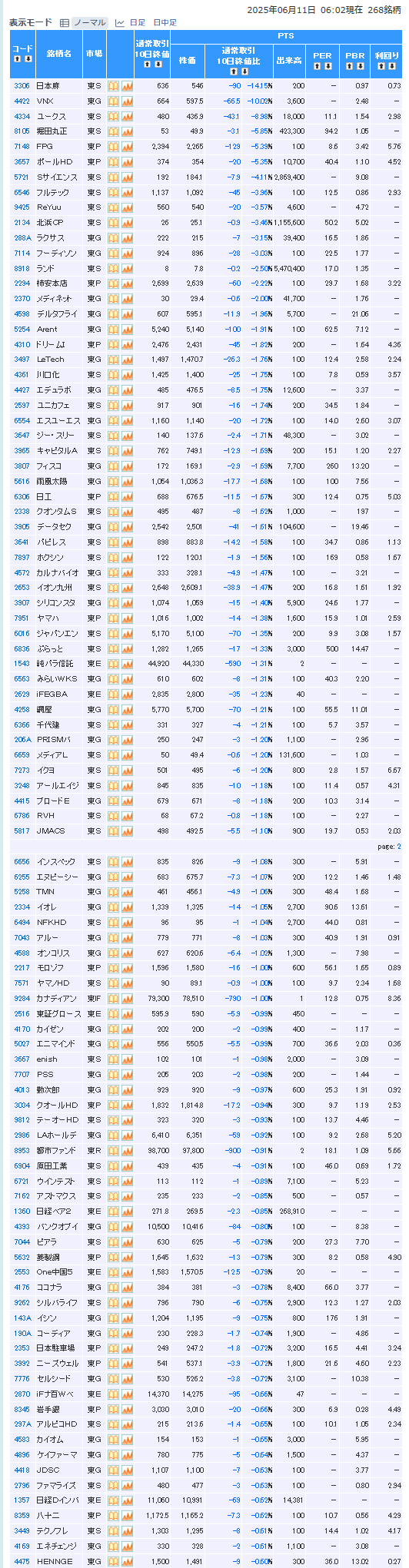This screenshot has width=409, height=1568.
Task: Sort 10日終値比 column ascending arrow
Action: click(x=233, y=71)
